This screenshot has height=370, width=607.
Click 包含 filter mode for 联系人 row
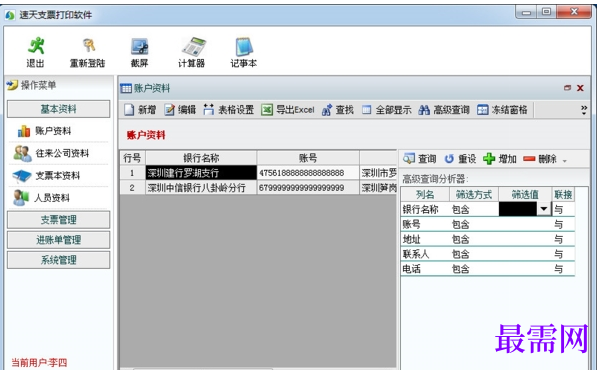coord(461,254)
